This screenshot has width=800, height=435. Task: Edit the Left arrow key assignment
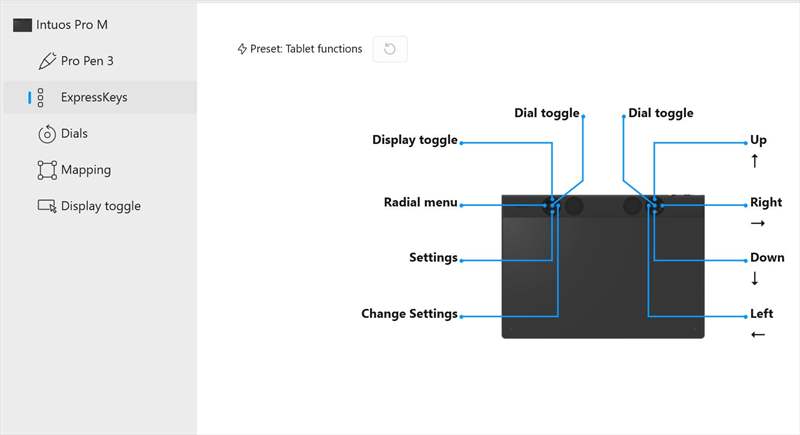(x=761, y=314)
